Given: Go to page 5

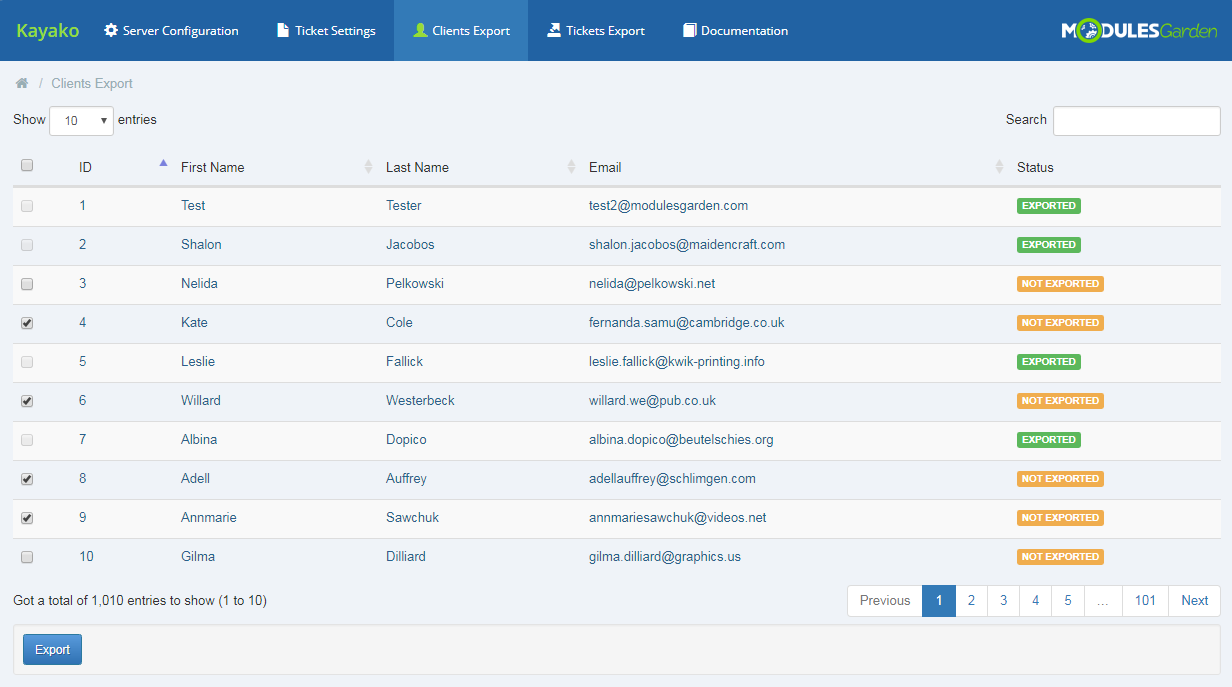Looking at the screenshot, I should tap(1068, 601).
